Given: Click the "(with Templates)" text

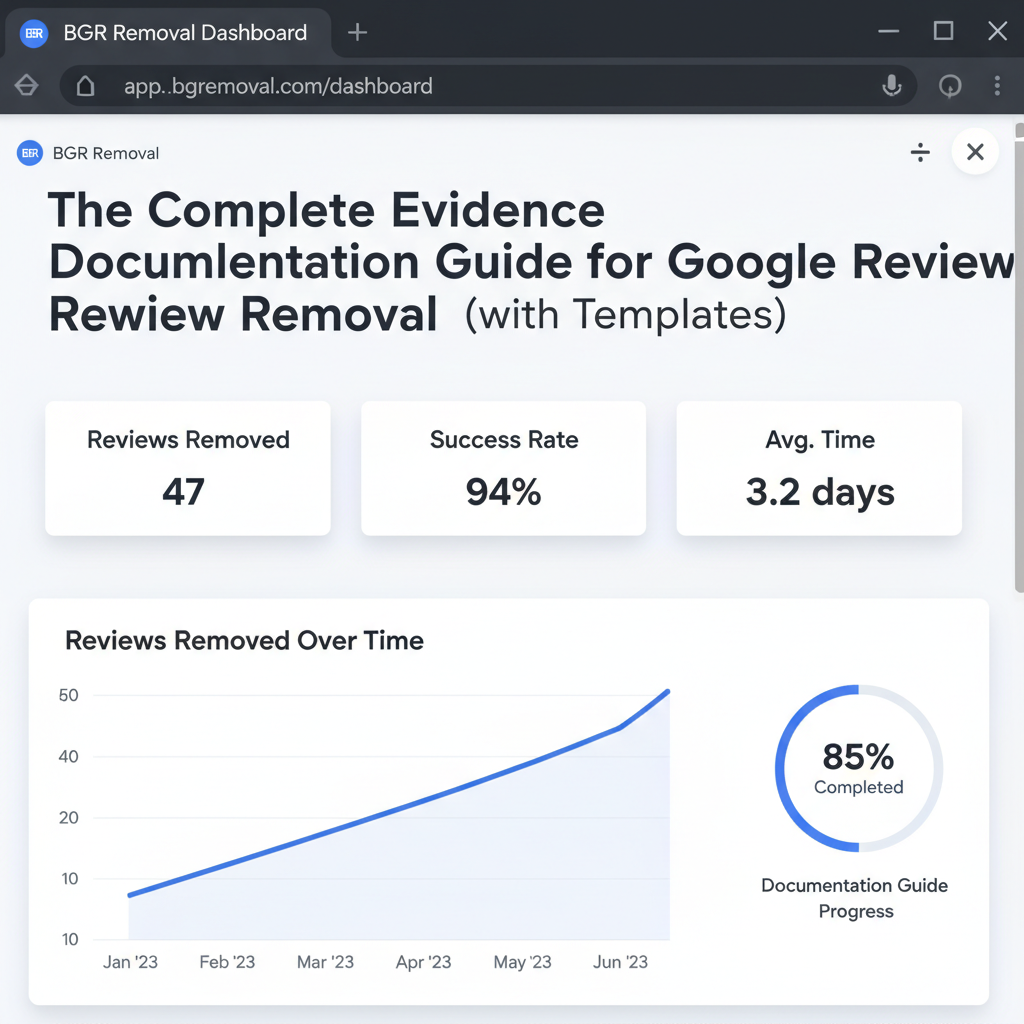Looking at the screenshot, I should tap(626, 315).
